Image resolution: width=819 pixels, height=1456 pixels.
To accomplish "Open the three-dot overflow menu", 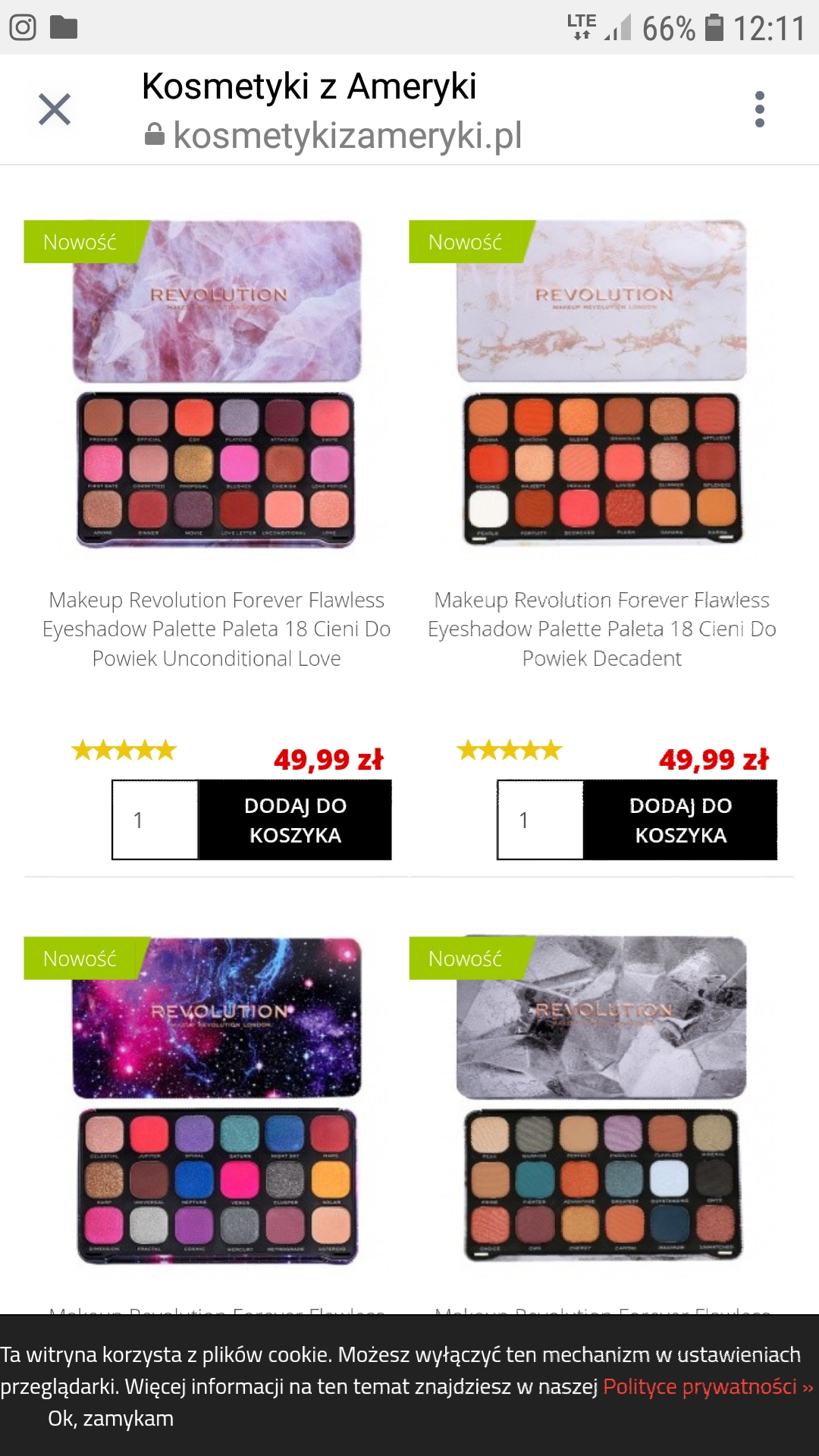I will 760,109.
